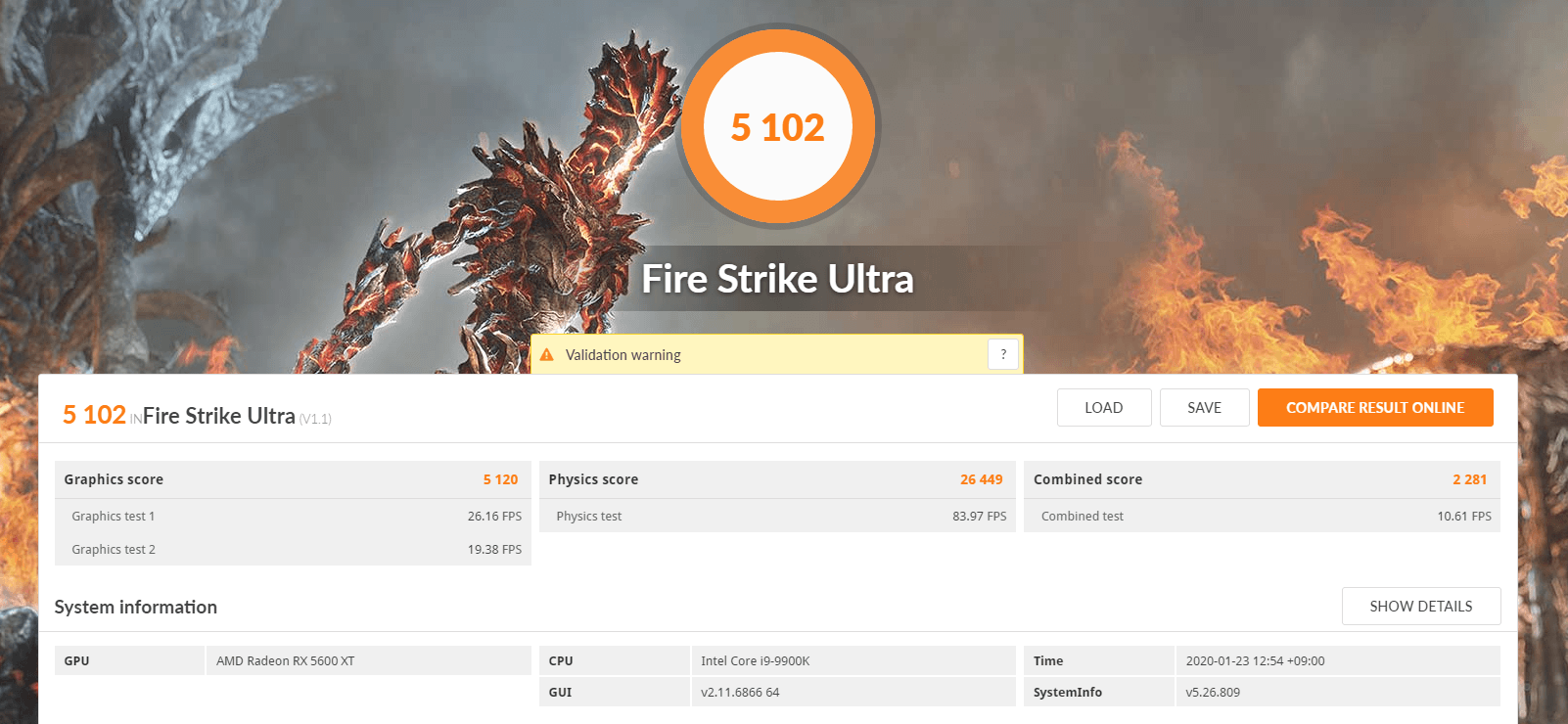Click the SystemInfo label cell

tap(1099, 692)
